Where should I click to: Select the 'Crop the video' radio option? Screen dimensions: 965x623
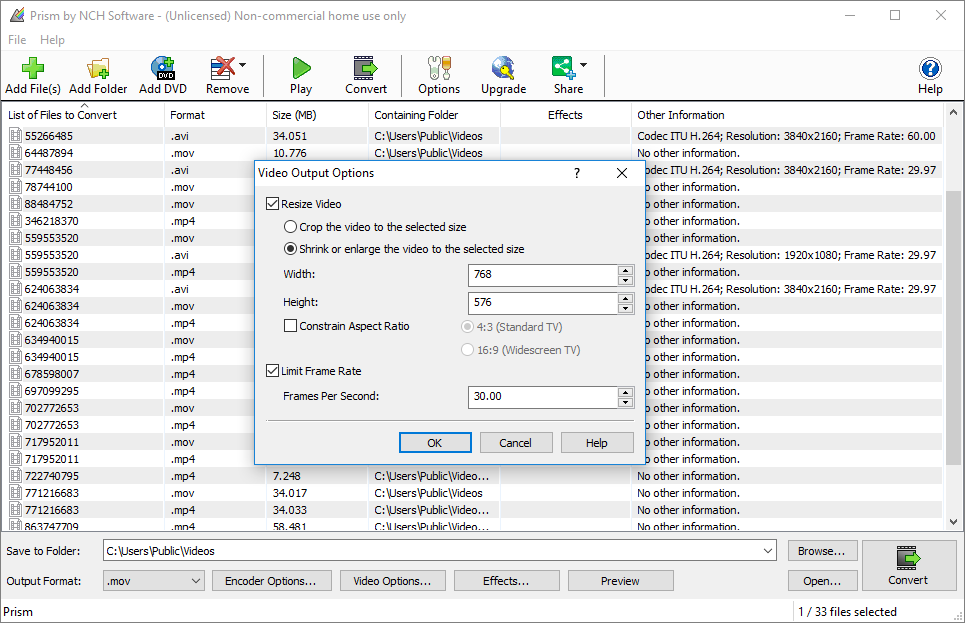291,226
